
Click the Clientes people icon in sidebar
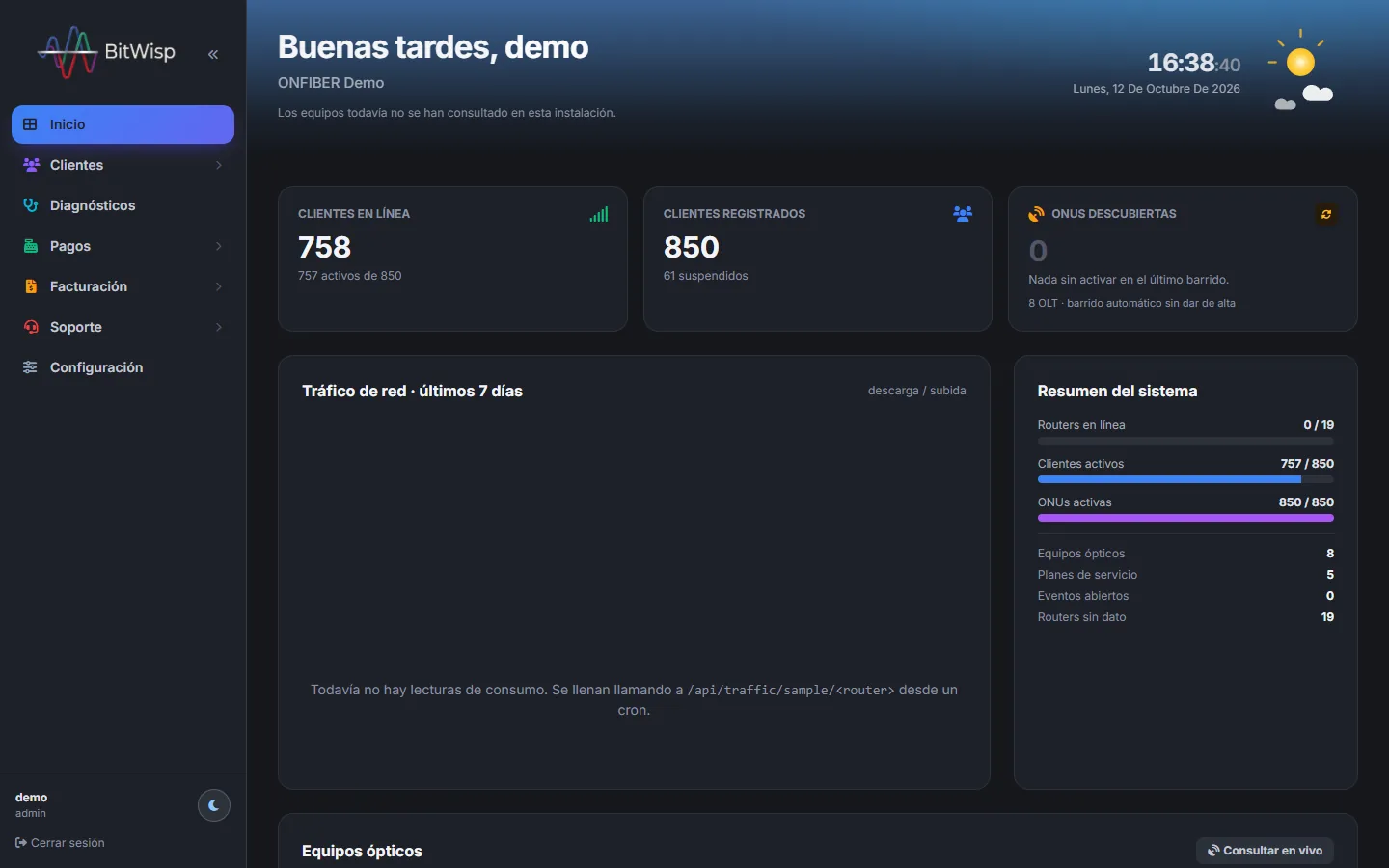[x=31, y=165]
